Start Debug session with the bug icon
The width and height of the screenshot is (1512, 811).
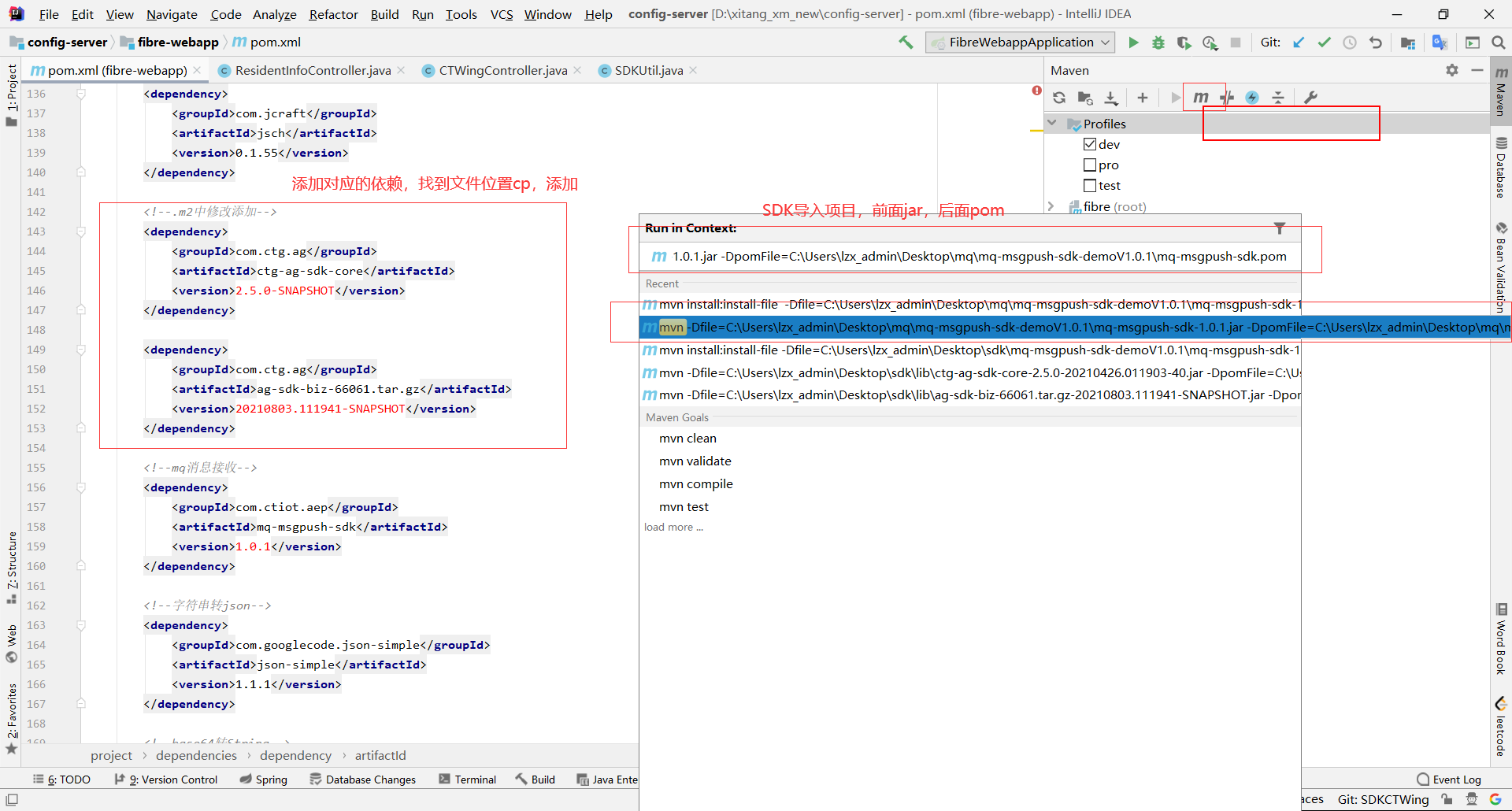pyautogui.click(x=1158, y=43)
